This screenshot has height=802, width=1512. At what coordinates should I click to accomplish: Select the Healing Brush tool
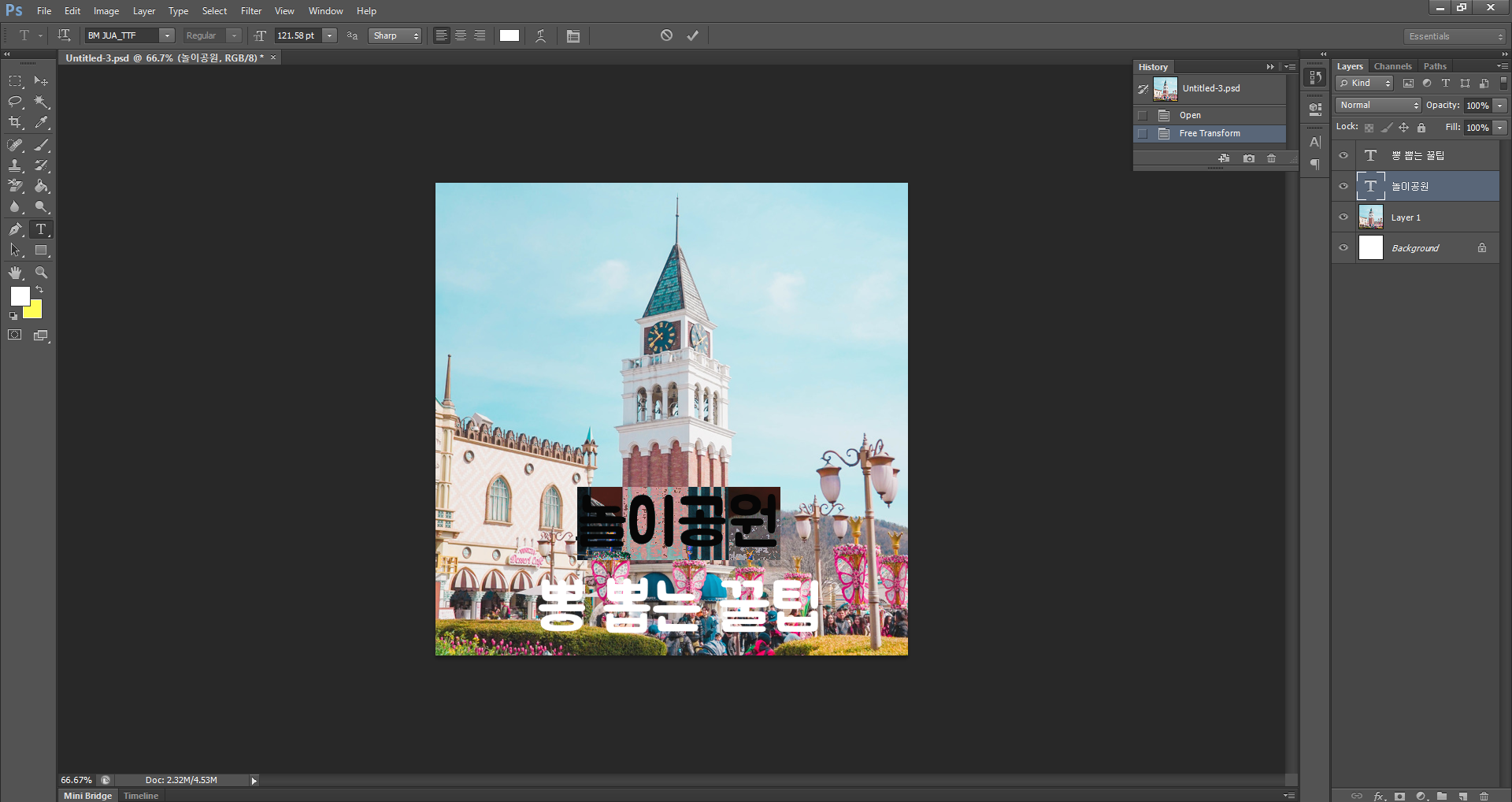click(15, 145)
